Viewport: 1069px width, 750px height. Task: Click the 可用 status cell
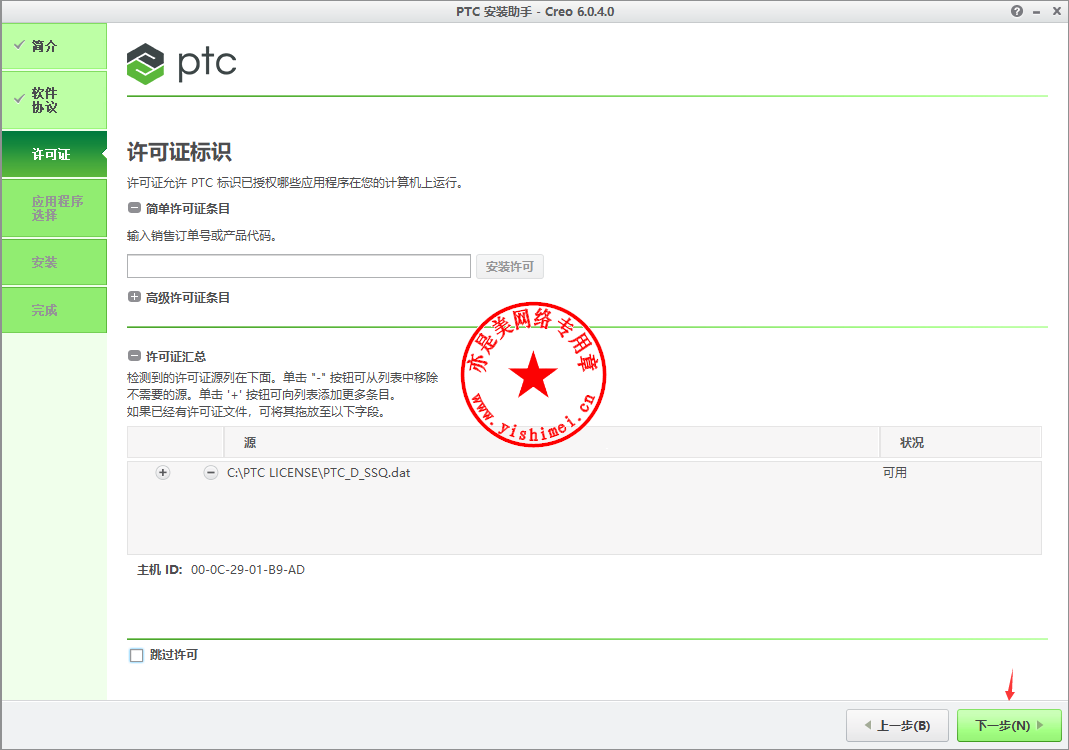click(894, 472)
